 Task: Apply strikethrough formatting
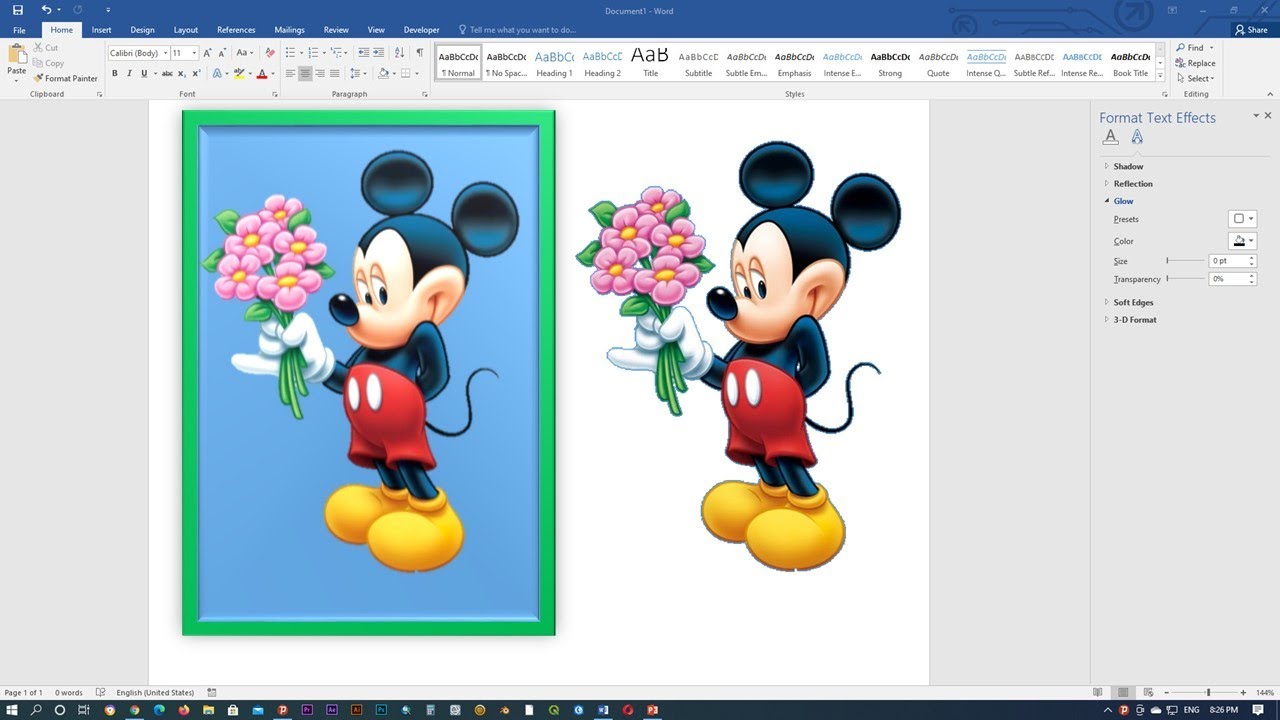tap(167, 73)
